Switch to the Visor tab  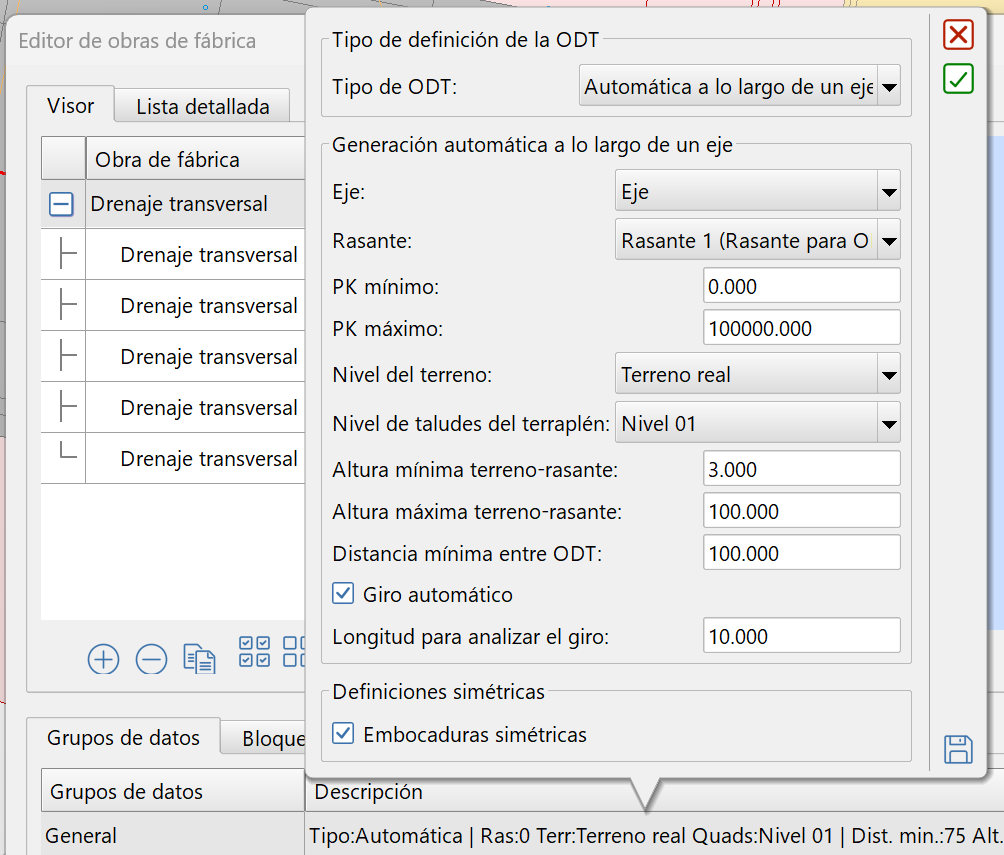70,105
